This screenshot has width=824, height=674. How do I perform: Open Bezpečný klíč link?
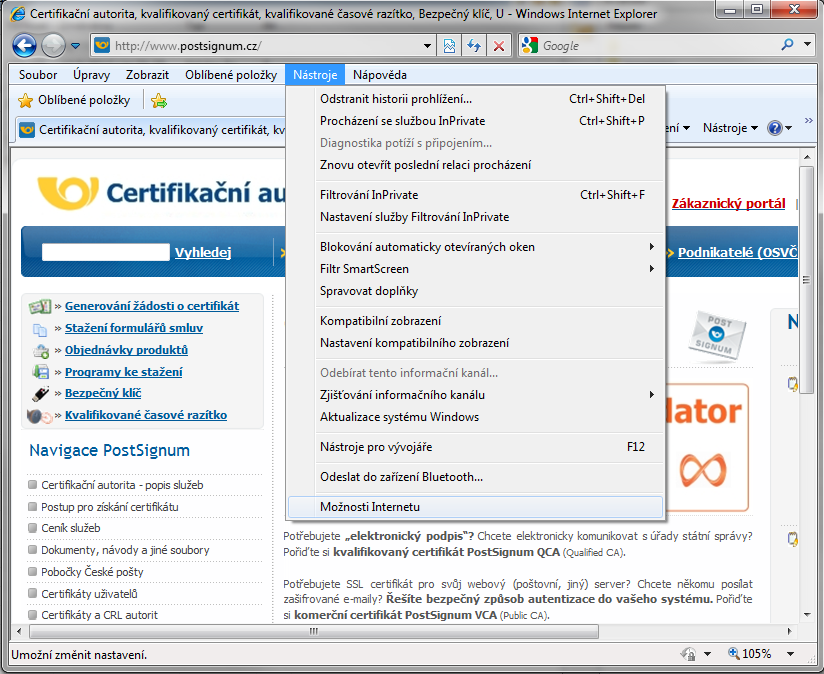point(103,393)
